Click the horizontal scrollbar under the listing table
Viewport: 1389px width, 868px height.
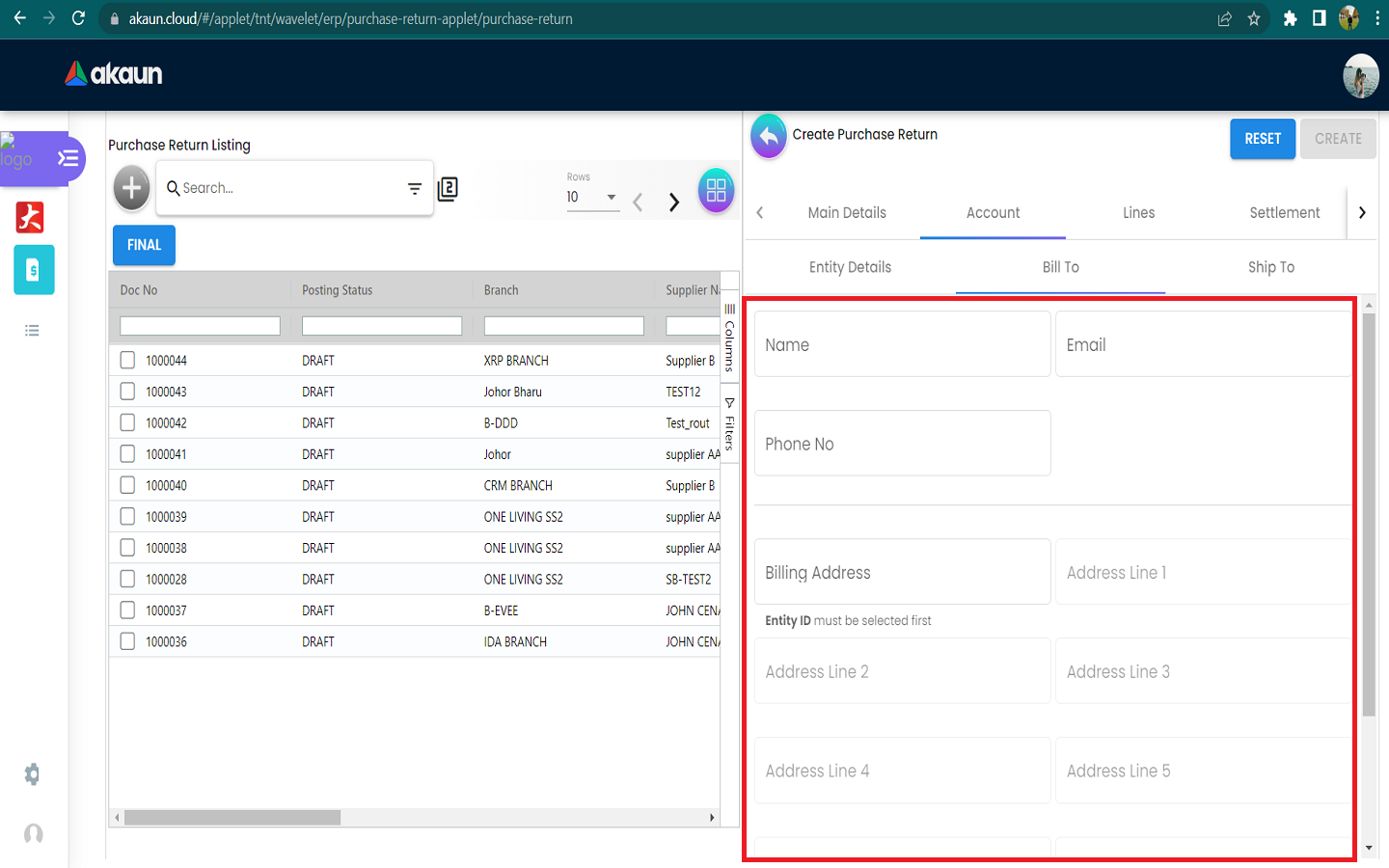coord(232,818)
